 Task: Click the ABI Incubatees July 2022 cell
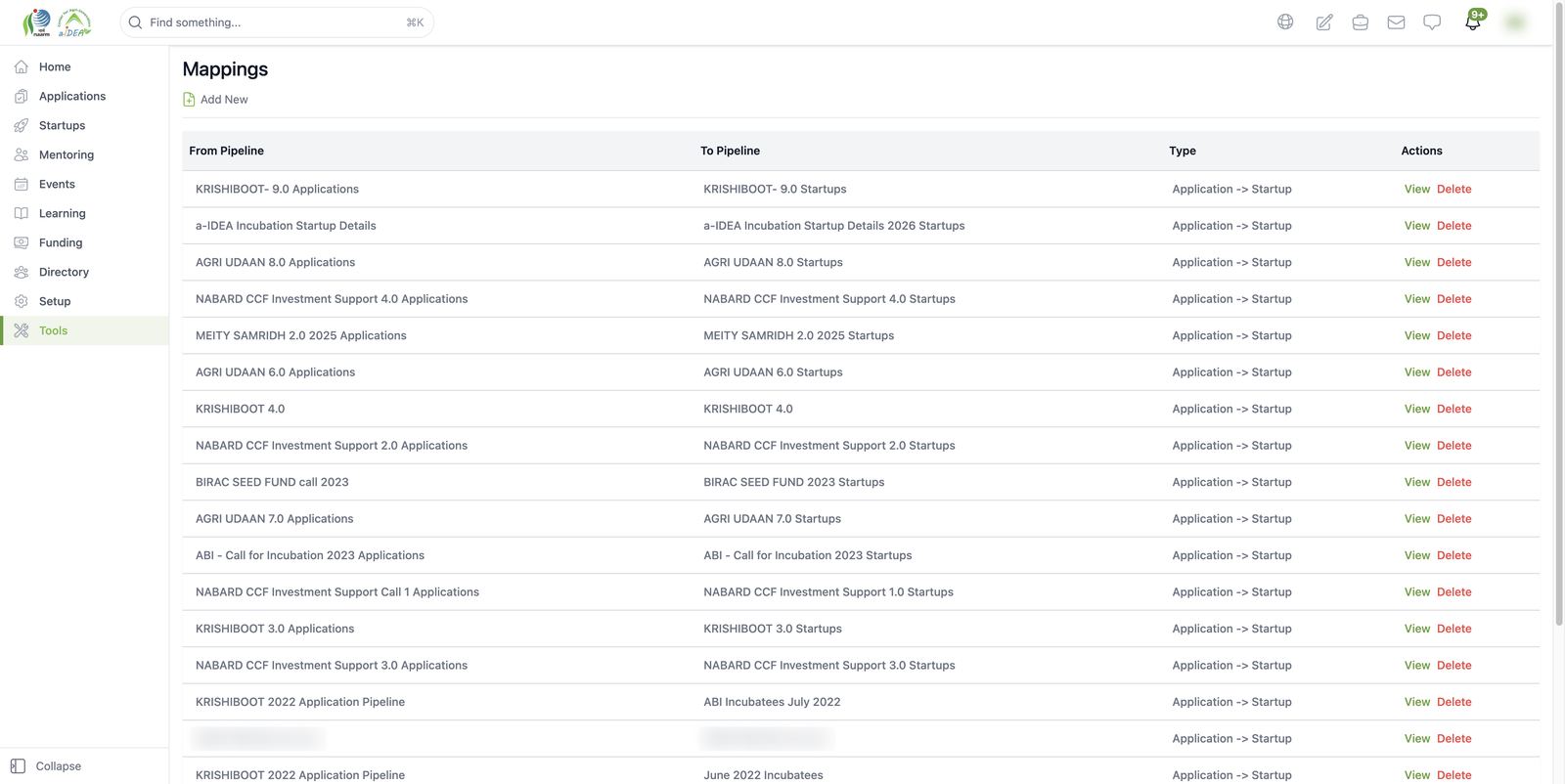pos(772,702)
